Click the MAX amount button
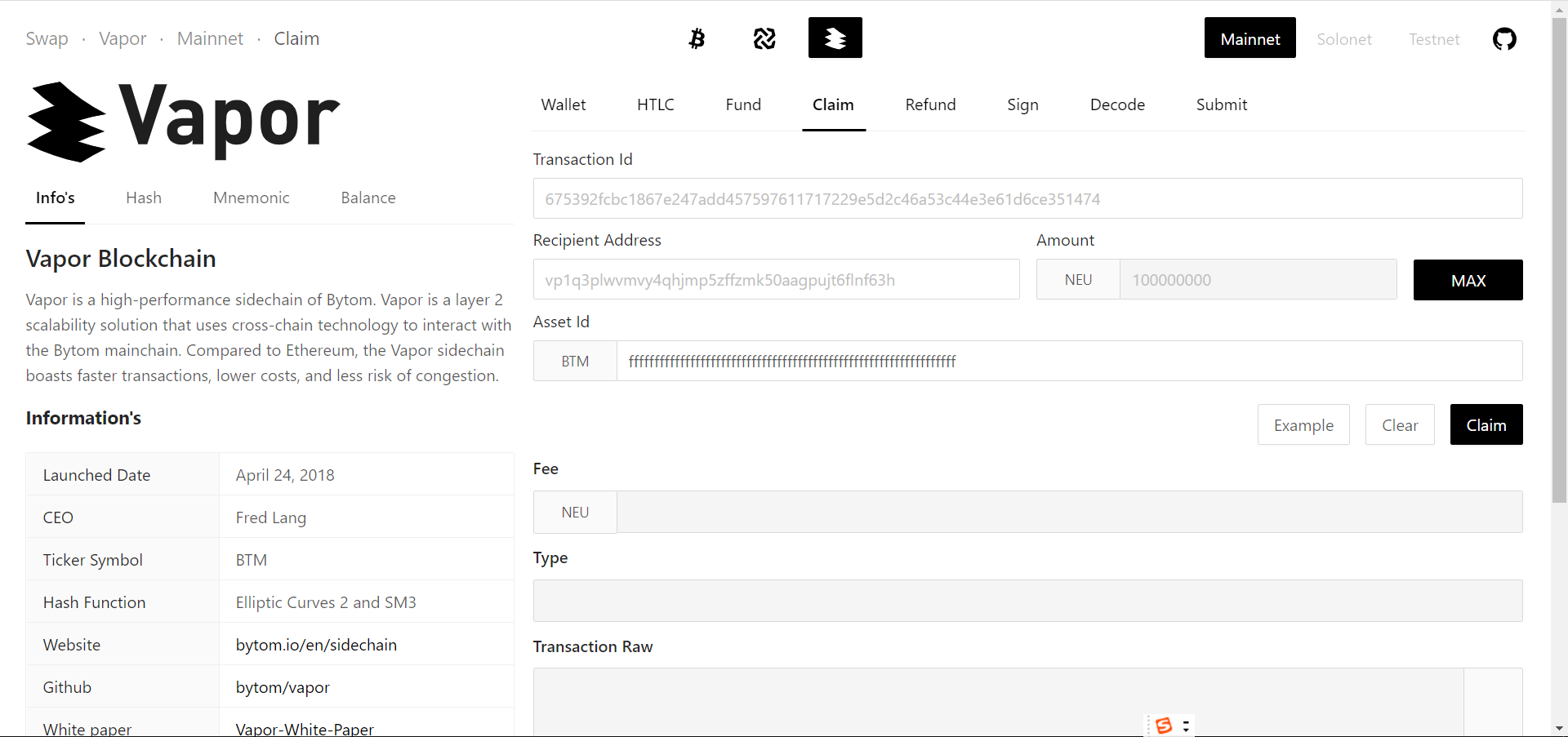The height and width of the screenshot is (737, 1568). click(1468, 280)
